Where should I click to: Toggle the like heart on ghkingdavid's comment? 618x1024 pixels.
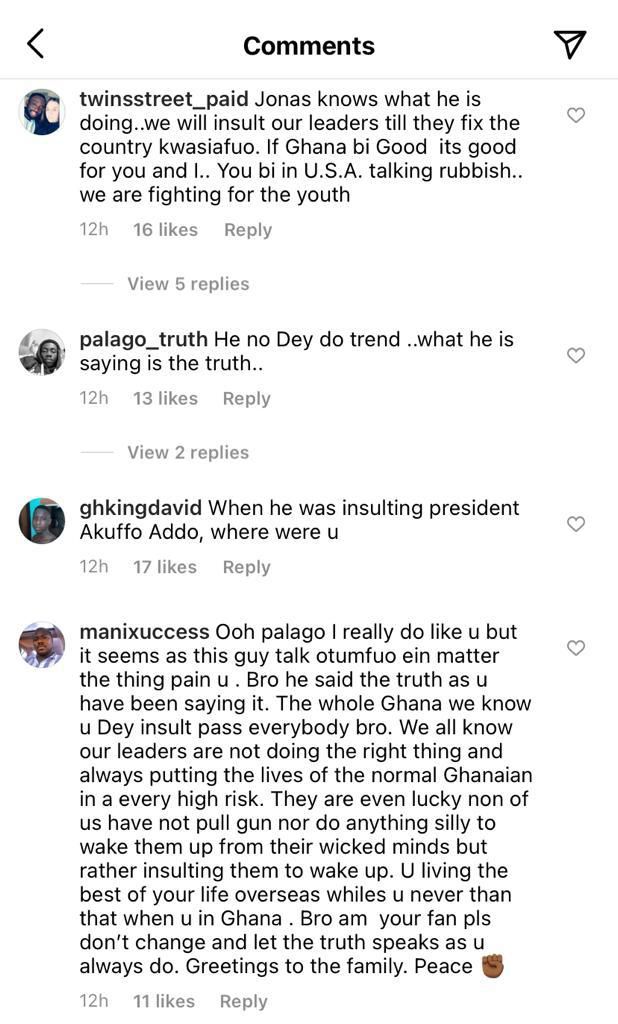point(576,522)
